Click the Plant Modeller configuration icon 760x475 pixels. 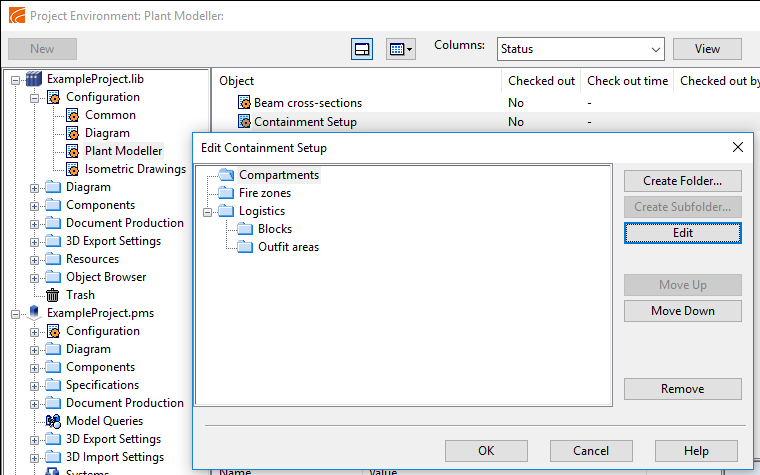[x=72, y=151]
